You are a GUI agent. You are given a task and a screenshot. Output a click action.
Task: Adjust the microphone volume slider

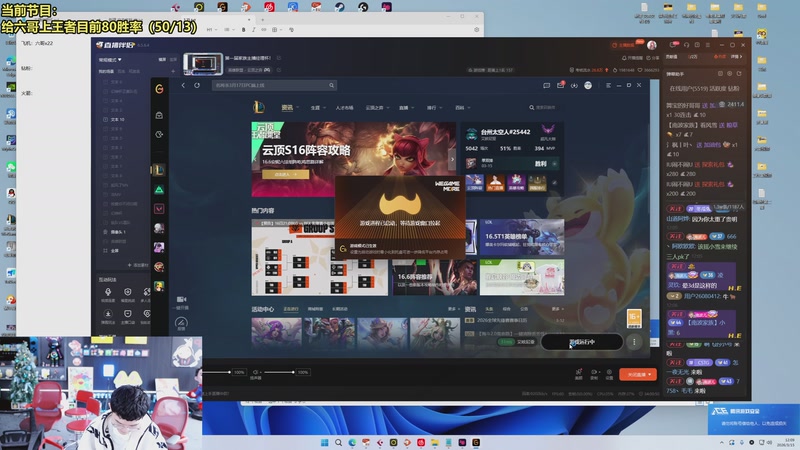[x=216, y=372]
